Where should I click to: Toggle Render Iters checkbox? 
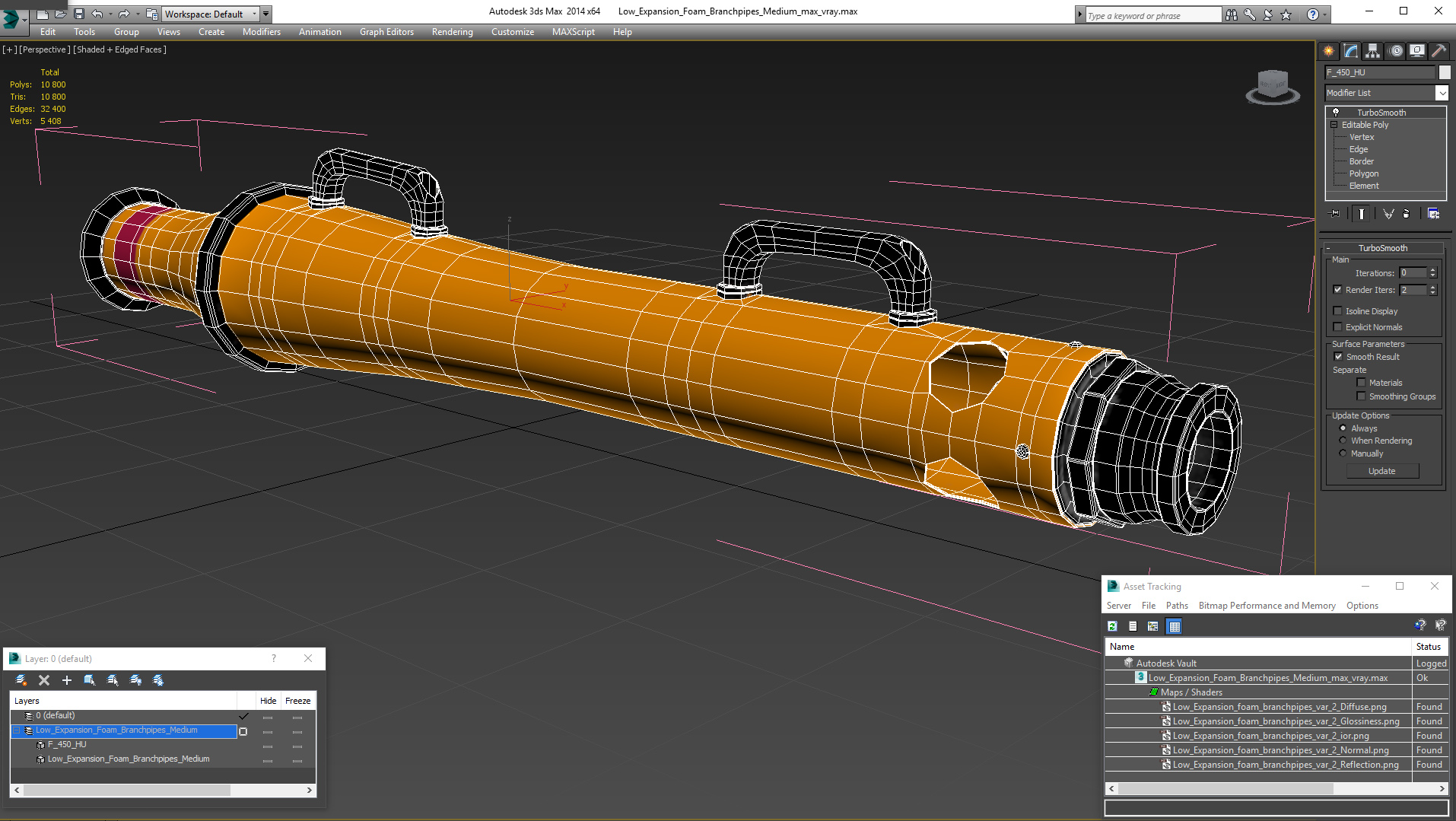pos(1337,290)
